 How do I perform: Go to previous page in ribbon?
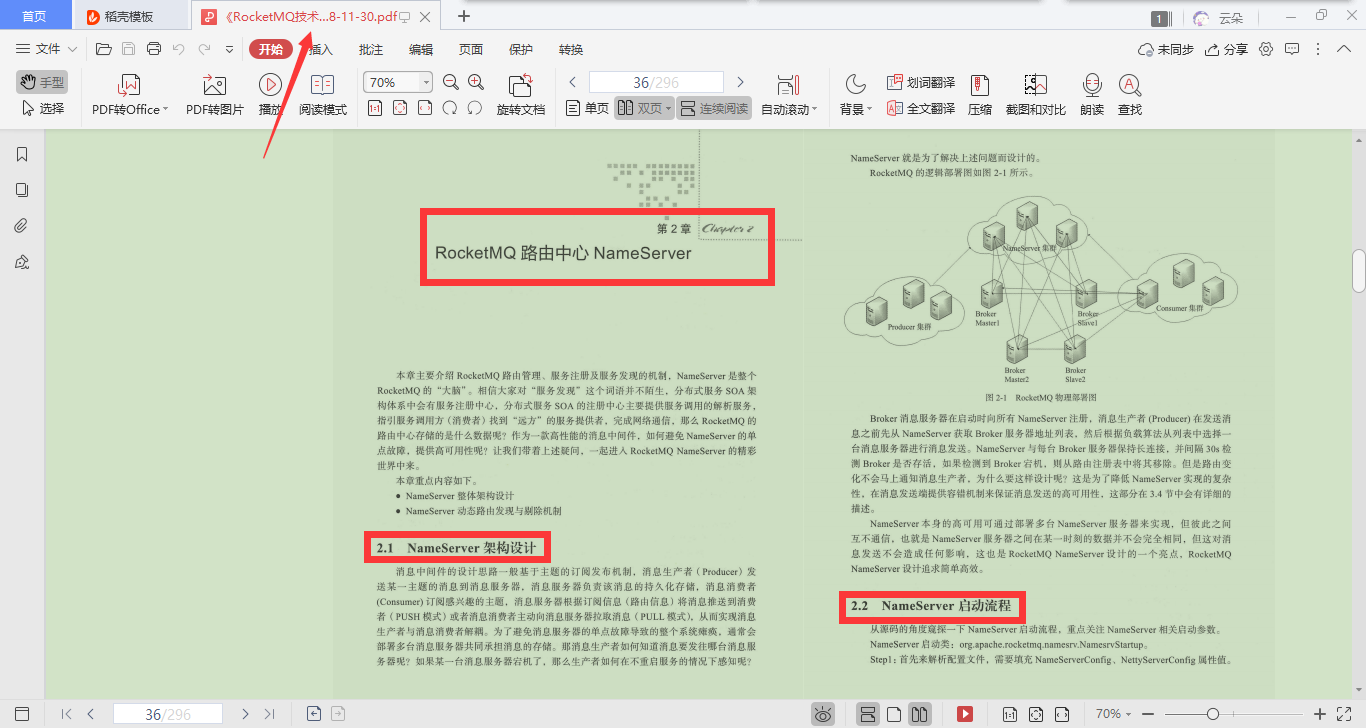click(x=572, y=82)
